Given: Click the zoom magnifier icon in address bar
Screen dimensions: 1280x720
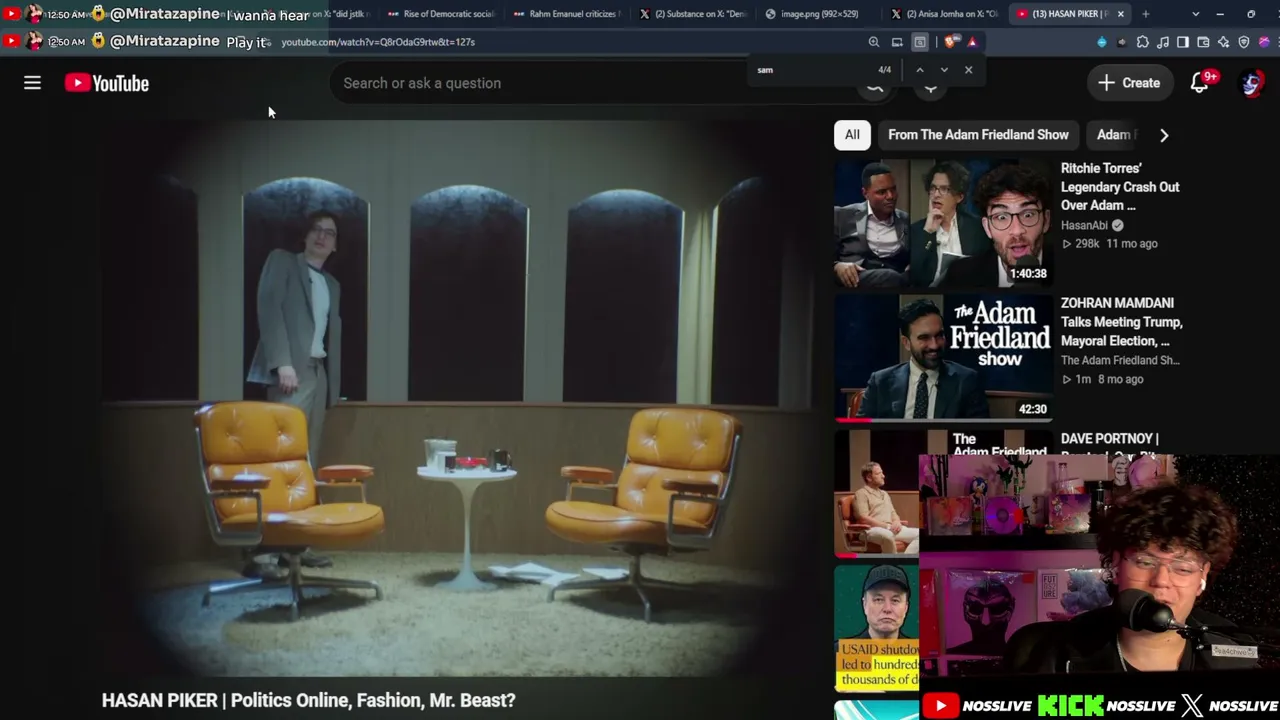Looking at the screenshot, I should [874, 42].
